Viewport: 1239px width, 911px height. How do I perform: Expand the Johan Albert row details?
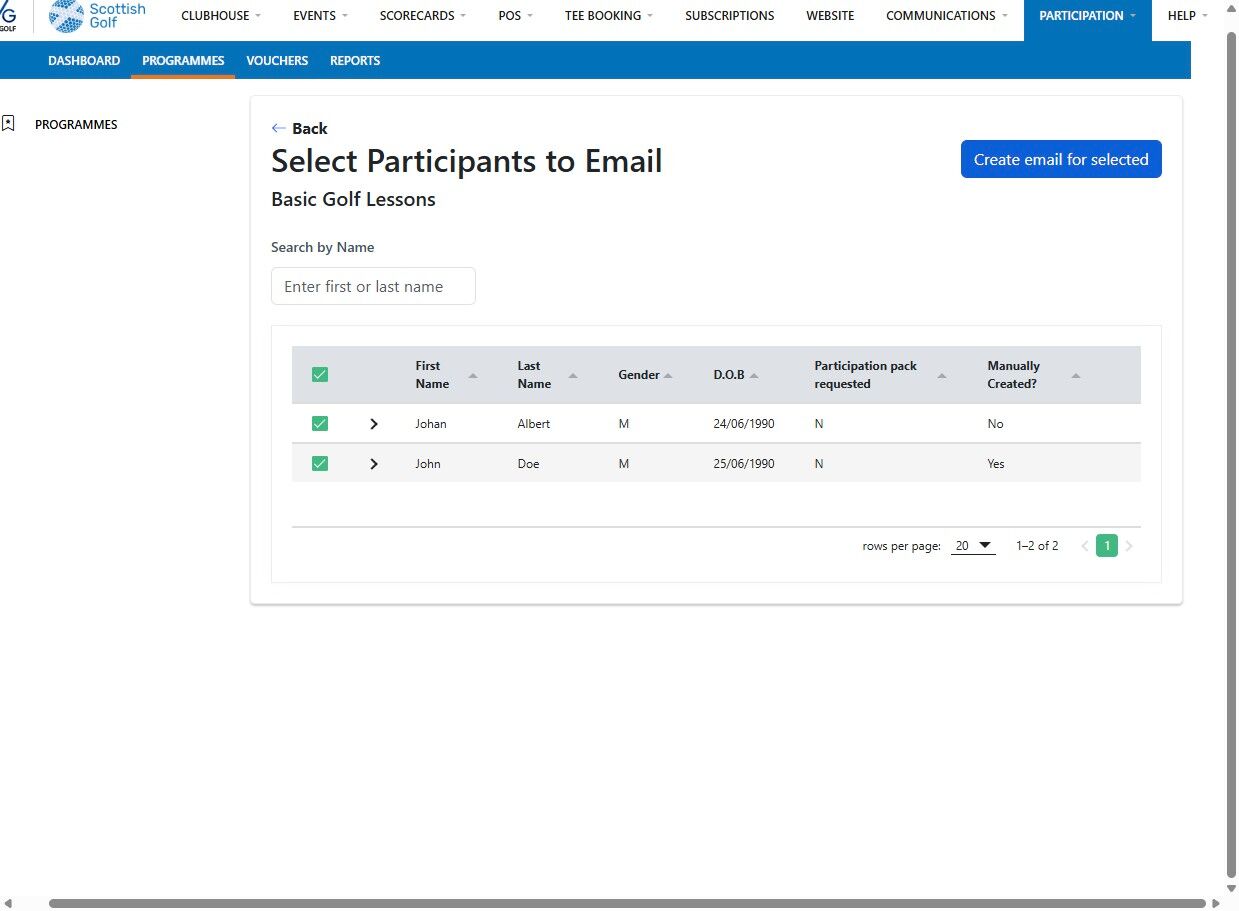374,424
